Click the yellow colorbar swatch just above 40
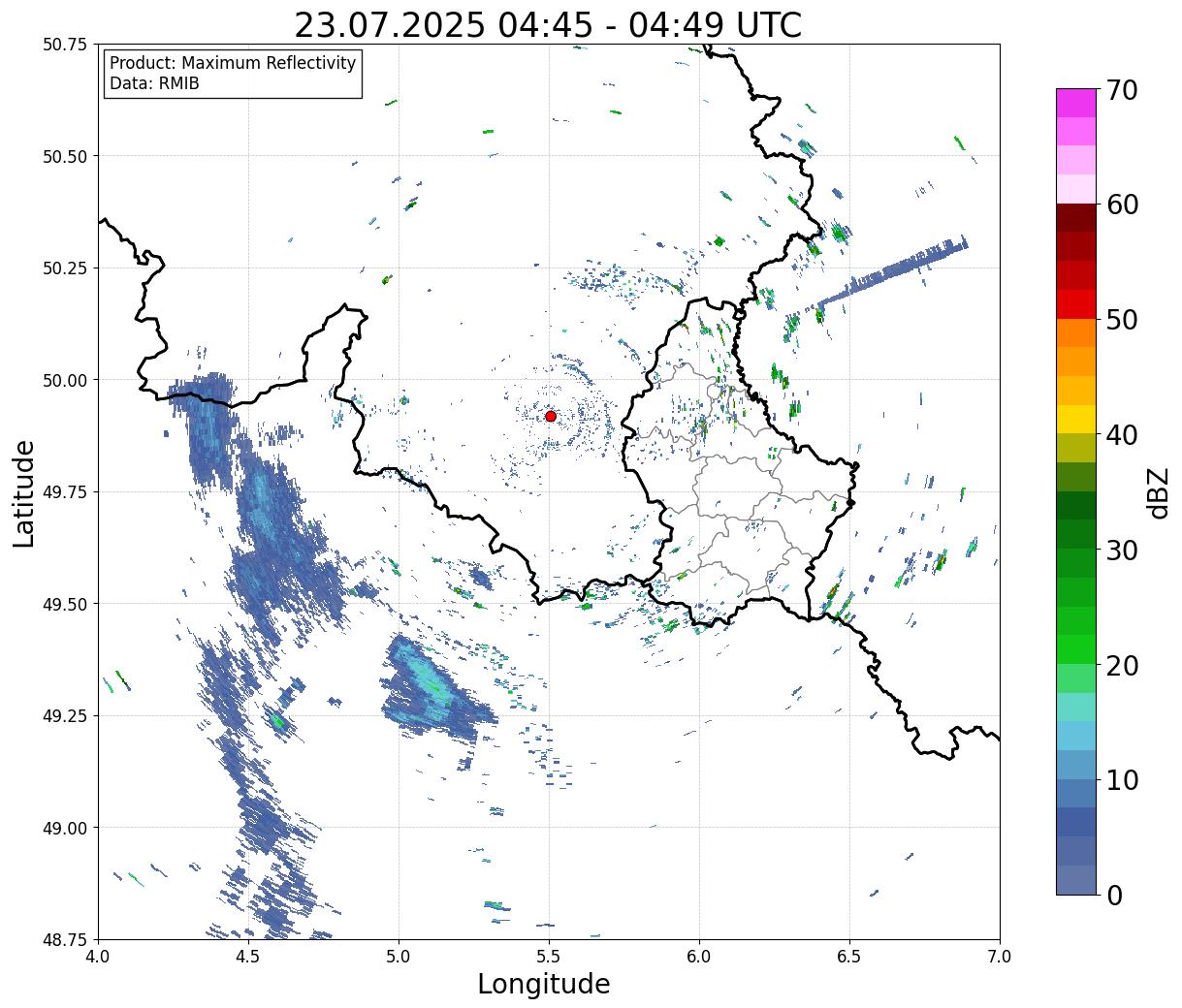1182x1008 pixels. point(1076,420)
